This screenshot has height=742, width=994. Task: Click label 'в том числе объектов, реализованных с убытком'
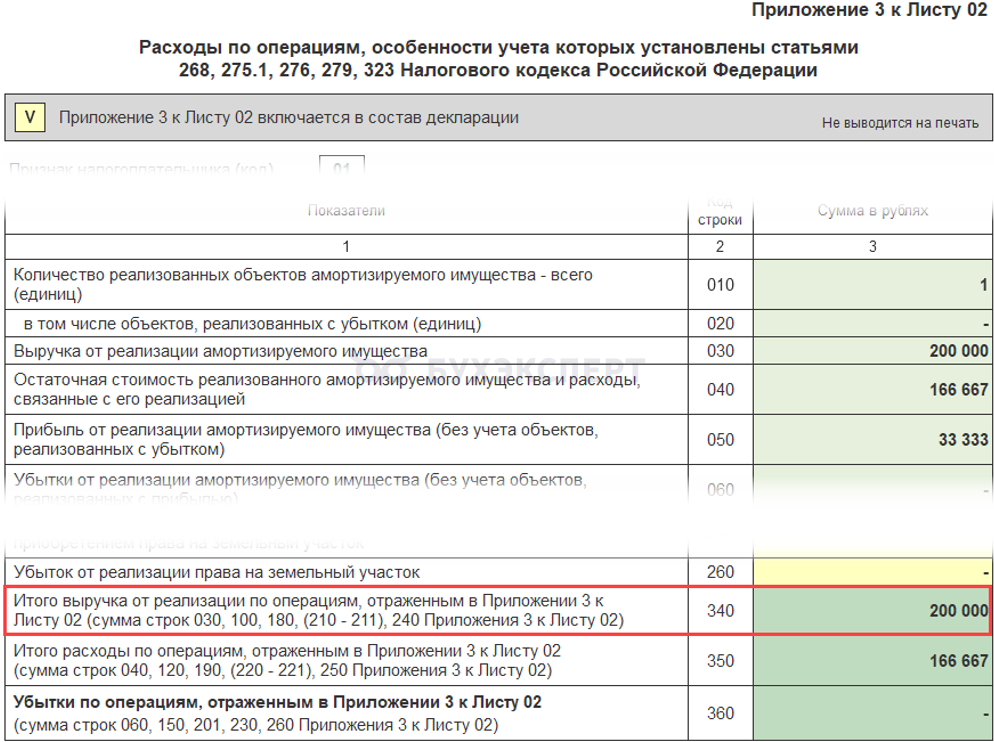pyautogui.click(x=252, y=324)
